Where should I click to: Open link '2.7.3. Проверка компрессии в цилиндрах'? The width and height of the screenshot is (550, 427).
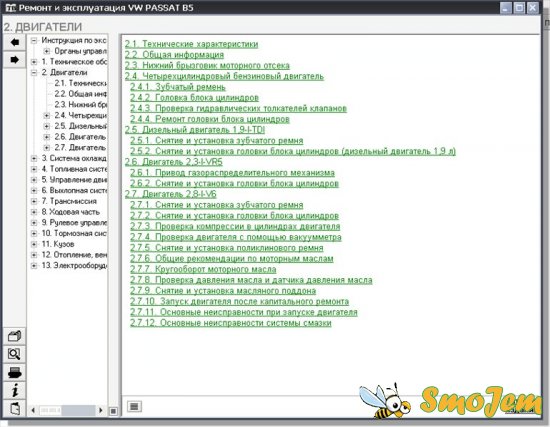click(235, 226)
